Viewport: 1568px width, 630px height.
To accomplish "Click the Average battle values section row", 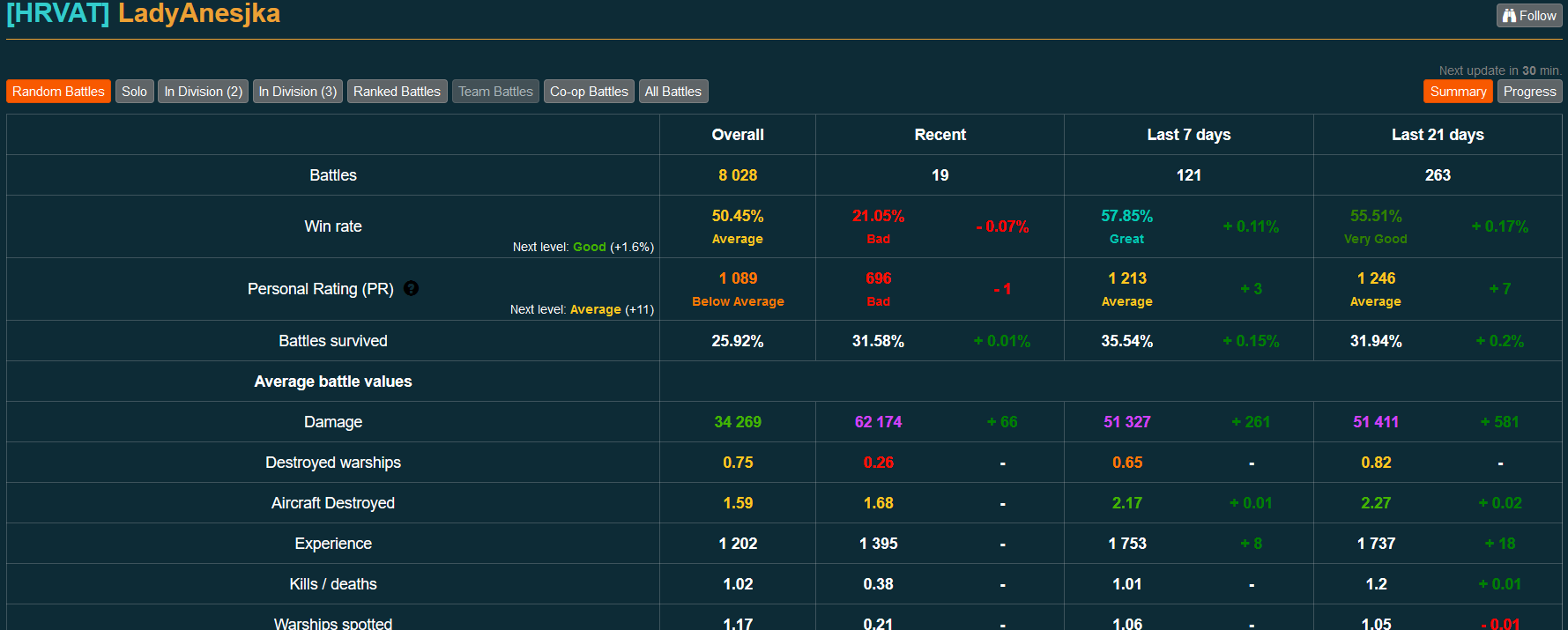I will (333, 382).
